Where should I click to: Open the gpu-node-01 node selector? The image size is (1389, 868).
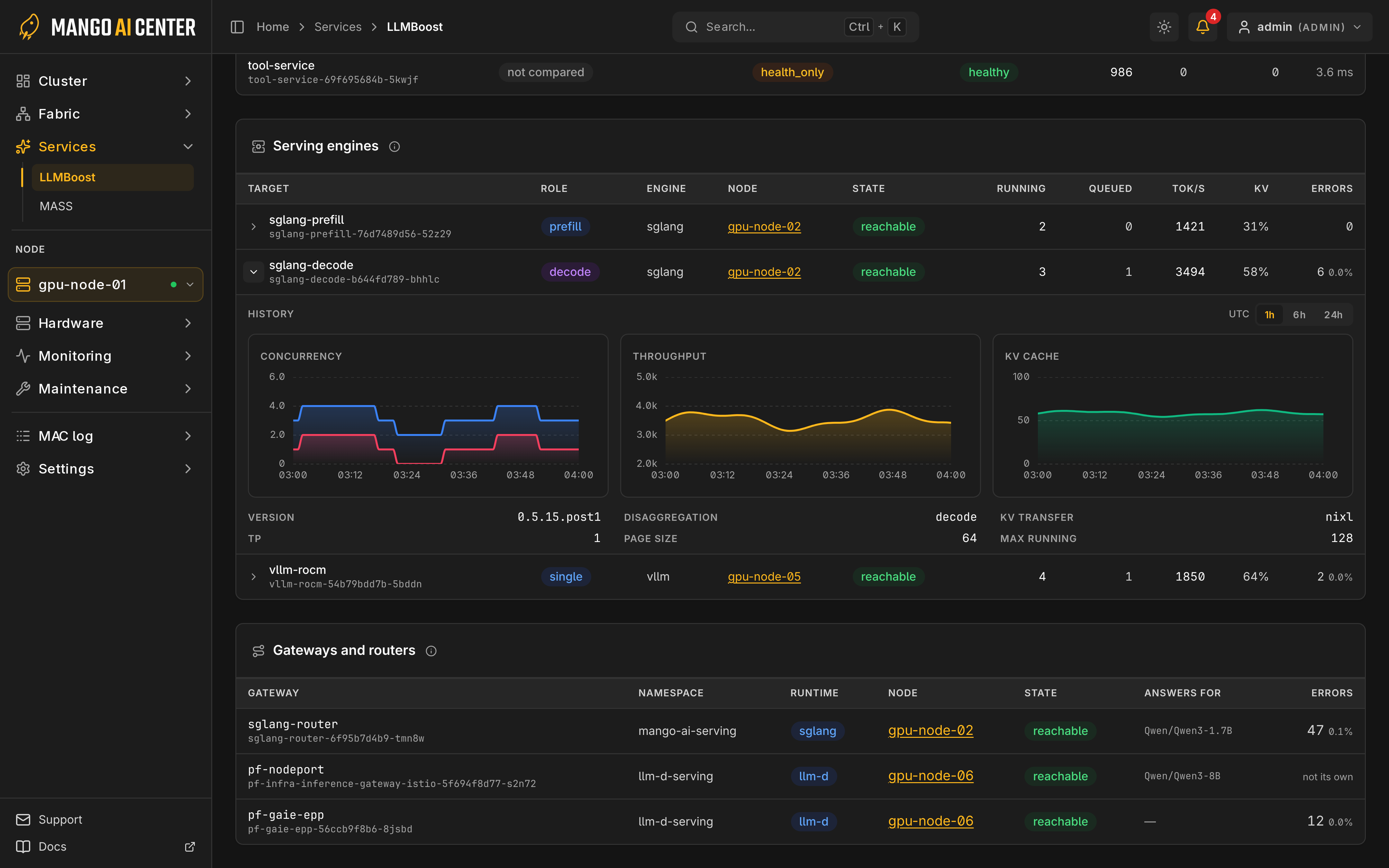coord(105,285)
